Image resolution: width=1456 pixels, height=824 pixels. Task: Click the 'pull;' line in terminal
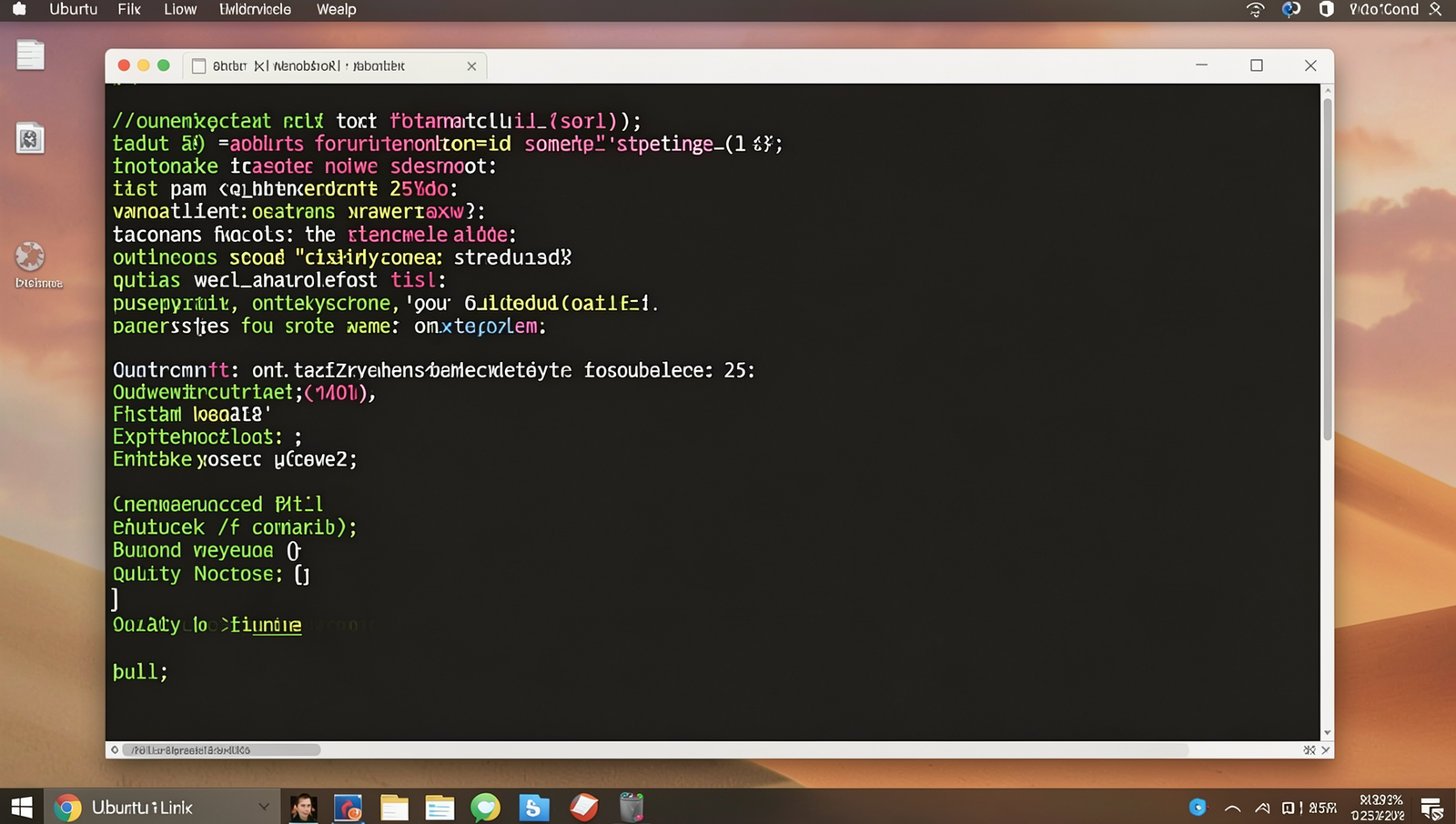[140, 672]
